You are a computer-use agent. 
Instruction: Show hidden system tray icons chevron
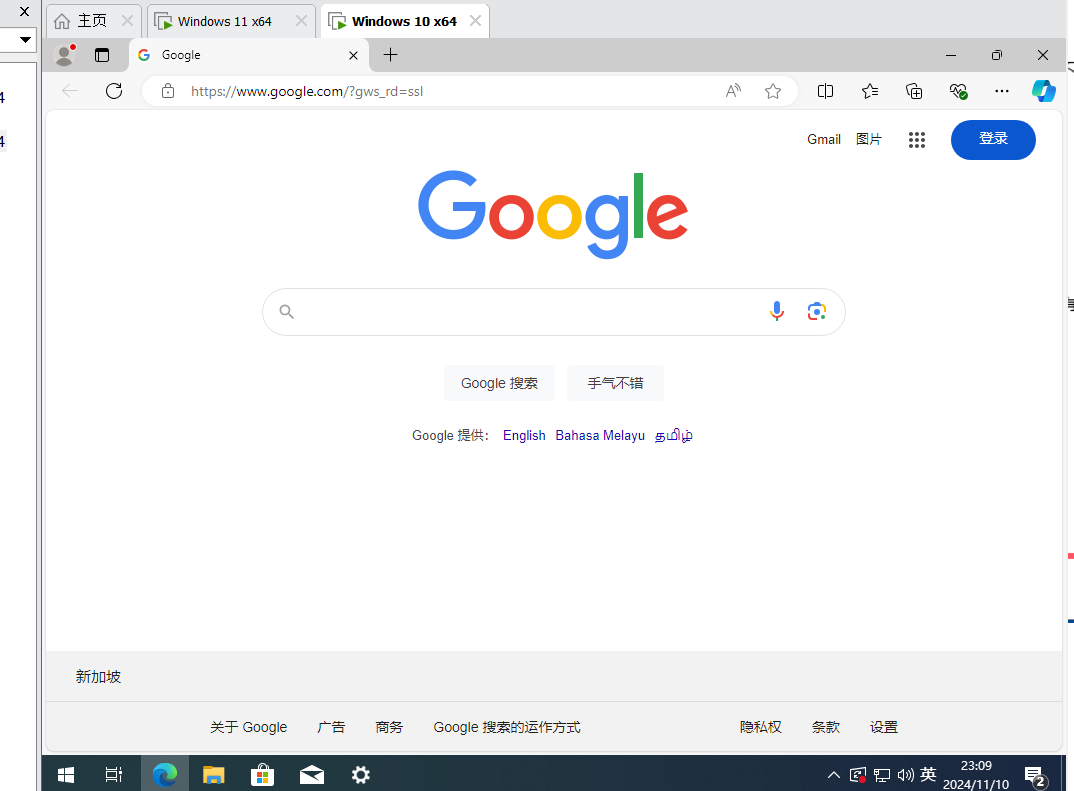click(x=834, y=775)
